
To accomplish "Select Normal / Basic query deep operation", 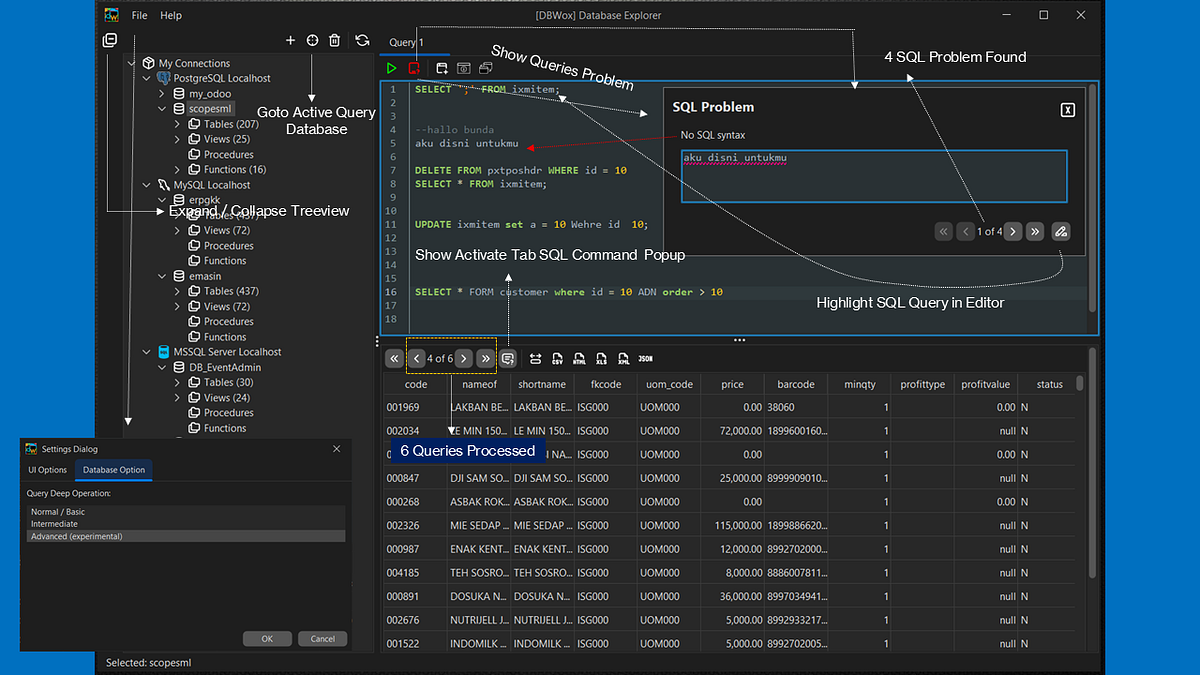I will [58, 512].
